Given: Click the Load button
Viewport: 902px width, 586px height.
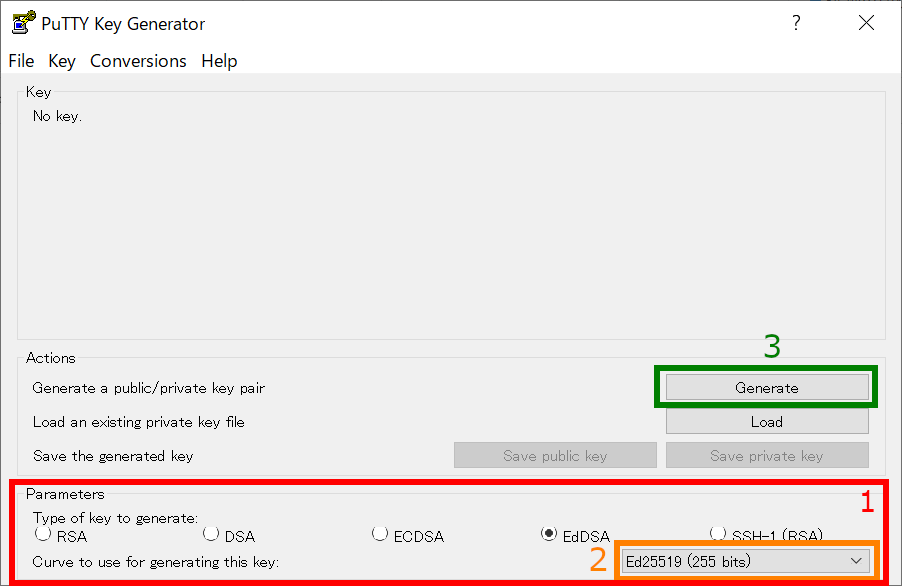Looking at the screenshot, I should tap(767, 422).
